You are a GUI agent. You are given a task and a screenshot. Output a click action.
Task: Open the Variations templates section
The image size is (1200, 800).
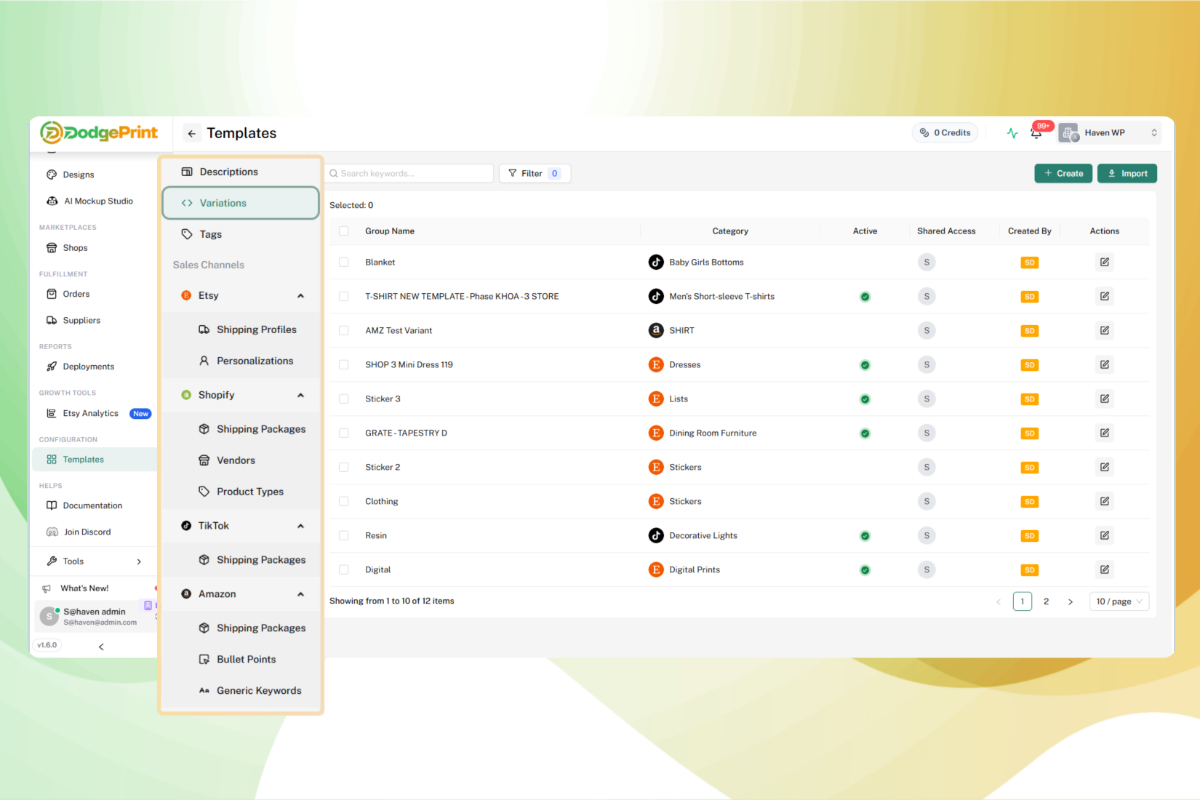tap(240, 203)
